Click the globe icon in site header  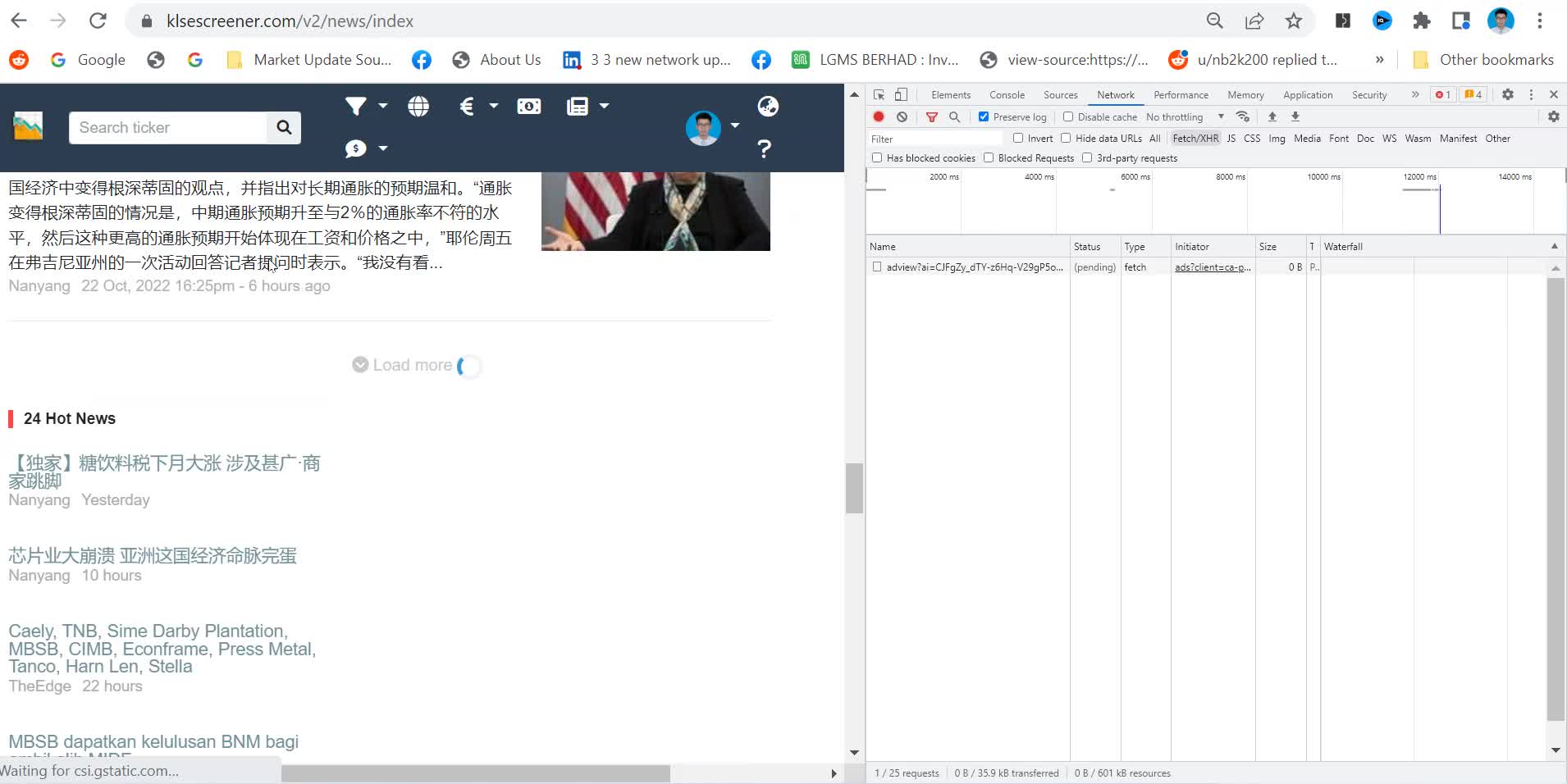coord(418,106)
